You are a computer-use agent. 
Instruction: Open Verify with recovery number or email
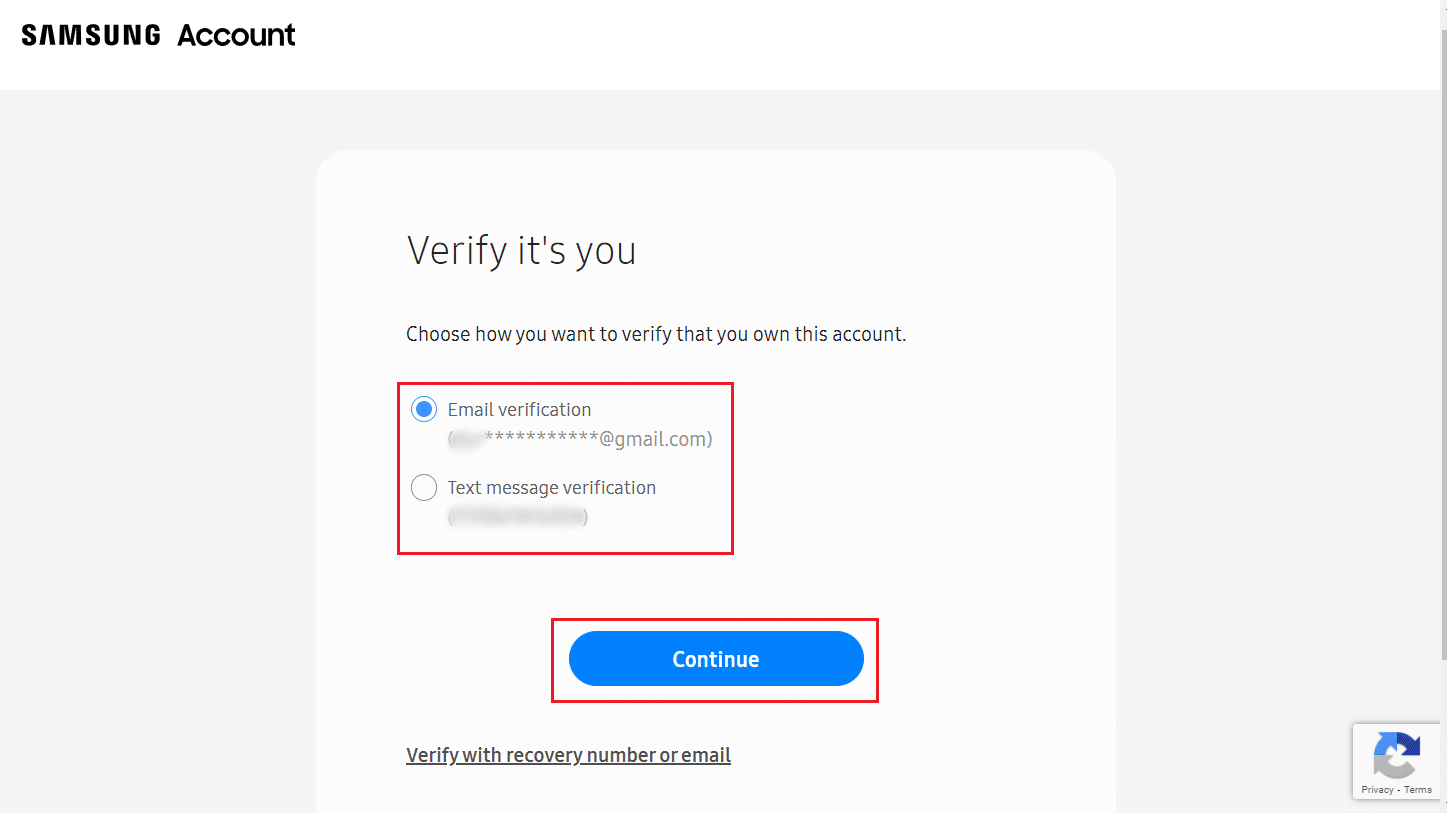pyautogui.click(x=567, y=754)
